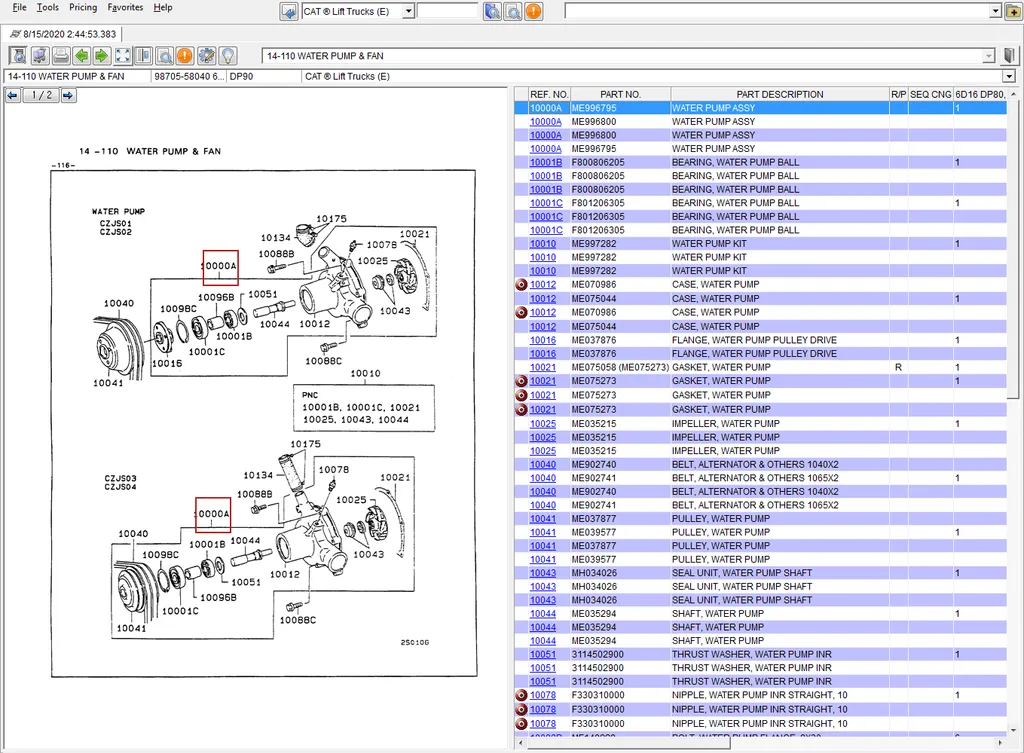Expand the dropdown arrow at the end of the info bar
This screenshot has width=1024, height=753.
[1010, 76]
